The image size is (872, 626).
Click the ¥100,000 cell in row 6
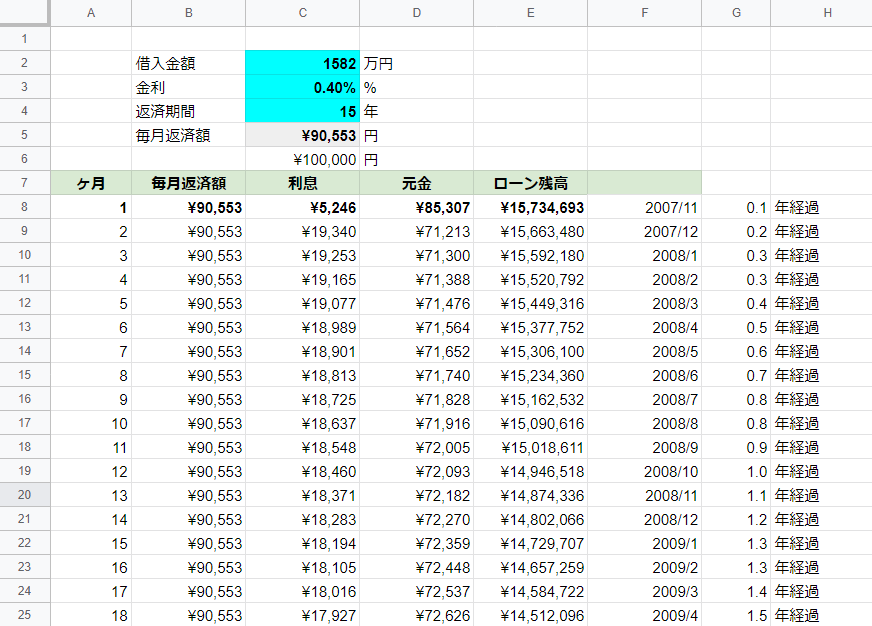302,159
